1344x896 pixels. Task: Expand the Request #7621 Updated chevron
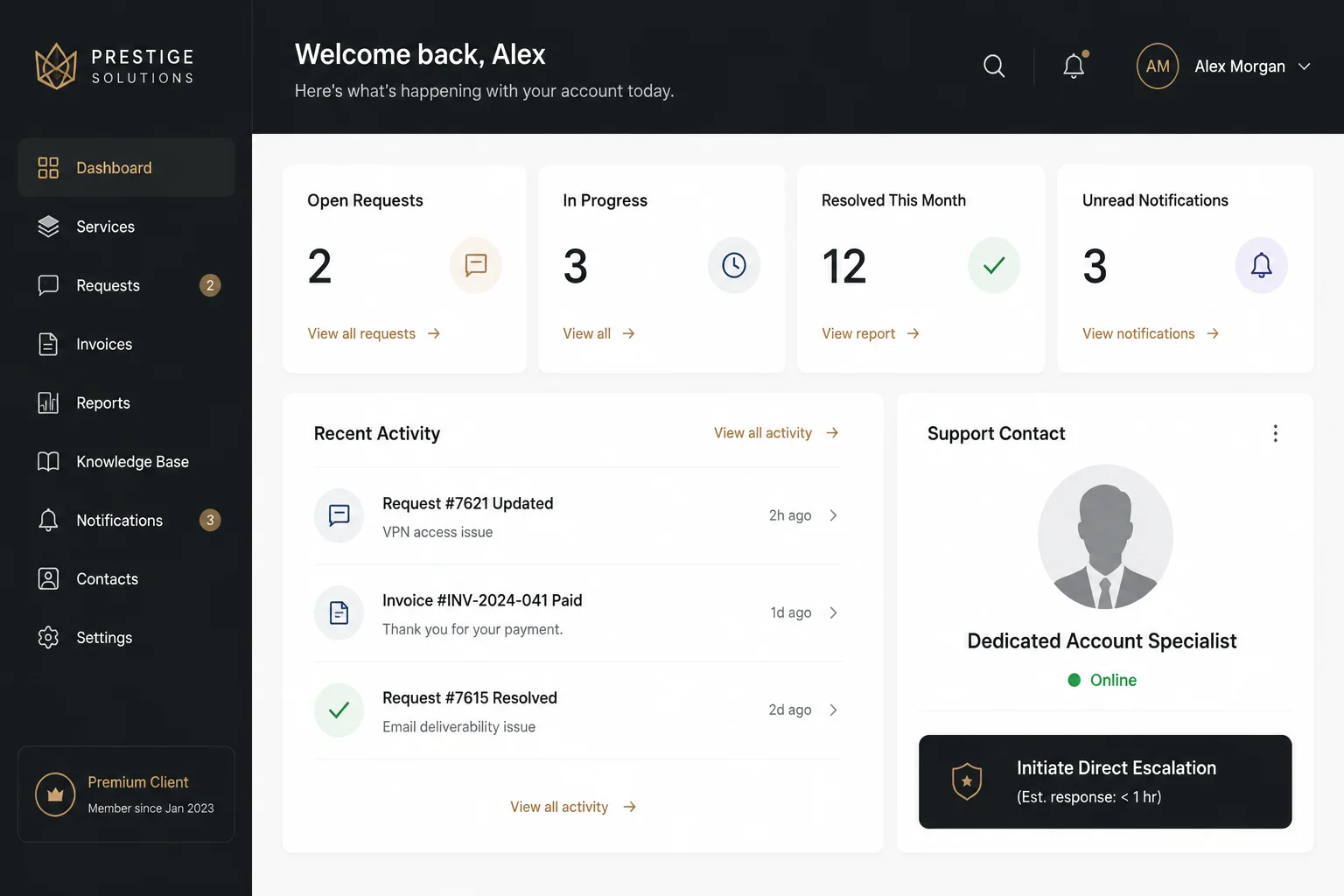pyautogui.click(x=833, y=515)
